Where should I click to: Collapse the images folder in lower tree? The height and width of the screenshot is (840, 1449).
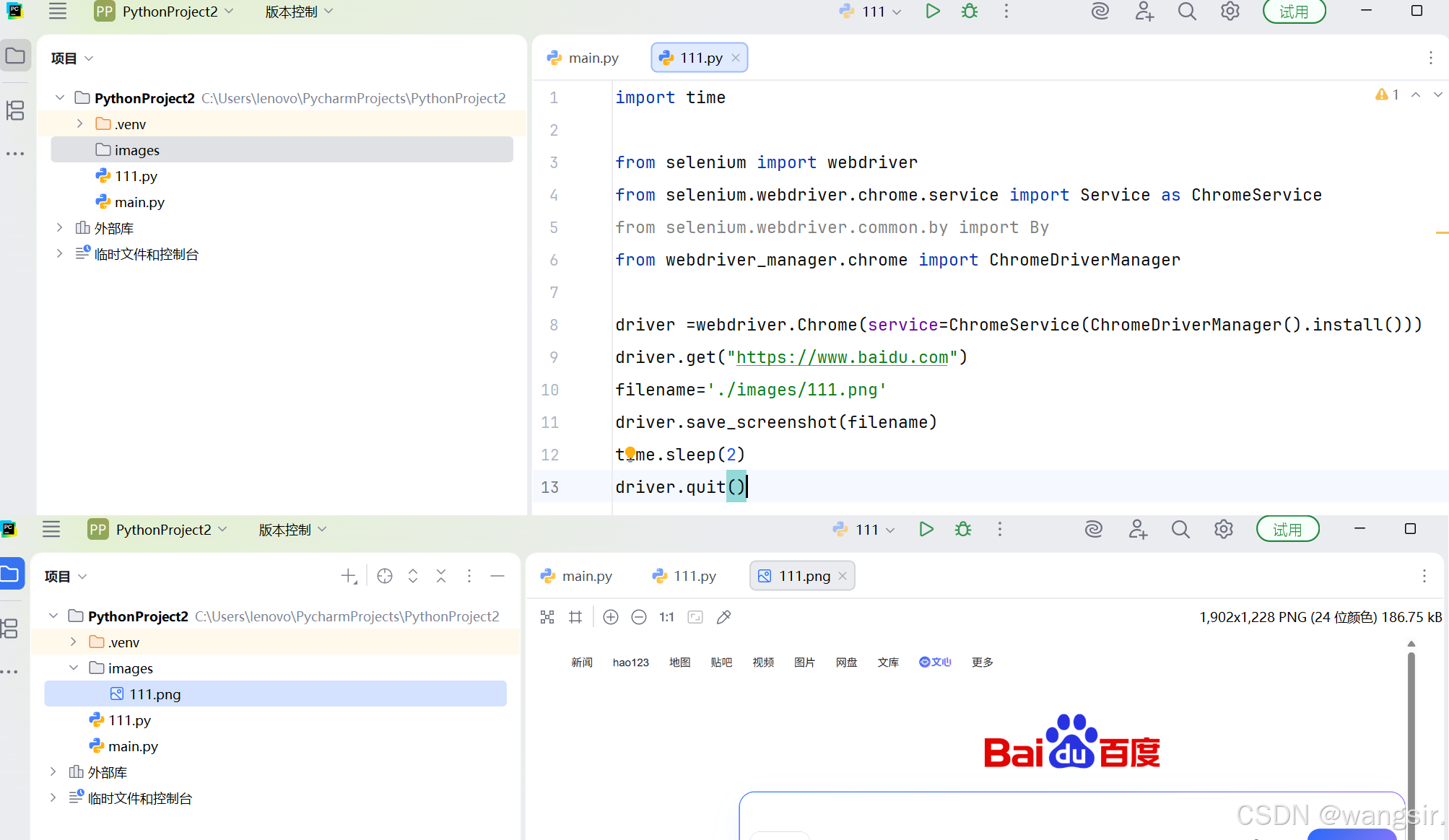(74, 668)
